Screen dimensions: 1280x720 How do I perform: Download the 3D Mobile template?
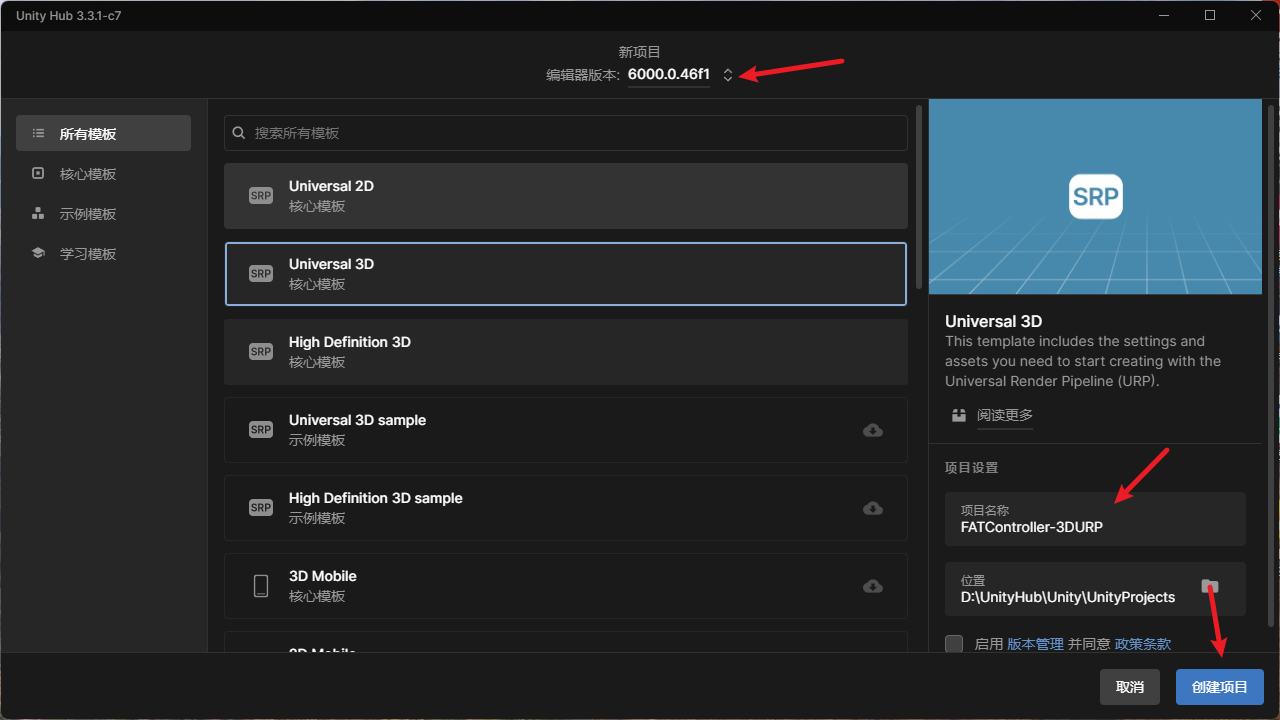pyautogui.click(x=873, y=586)
